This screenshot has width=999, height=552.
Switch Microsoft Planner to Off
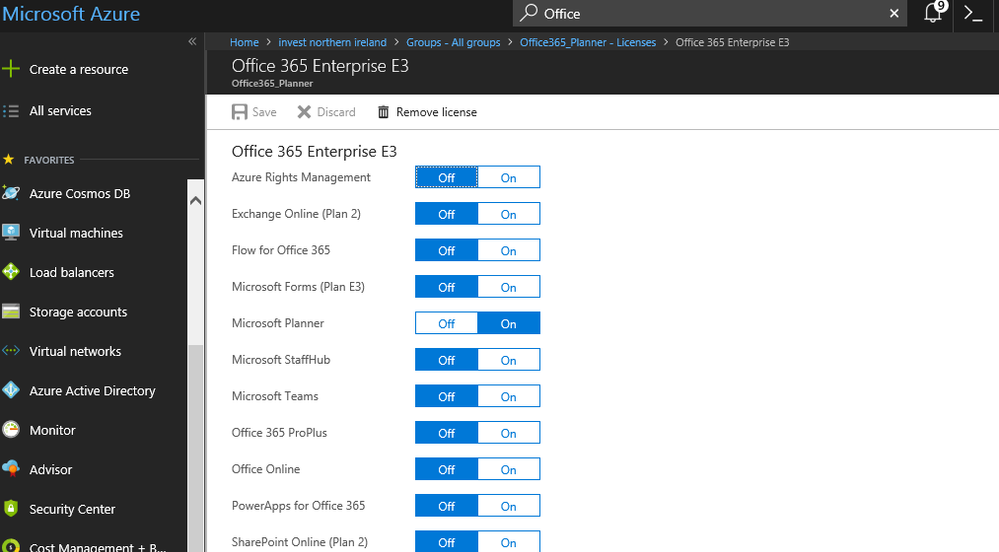point(446,324)
